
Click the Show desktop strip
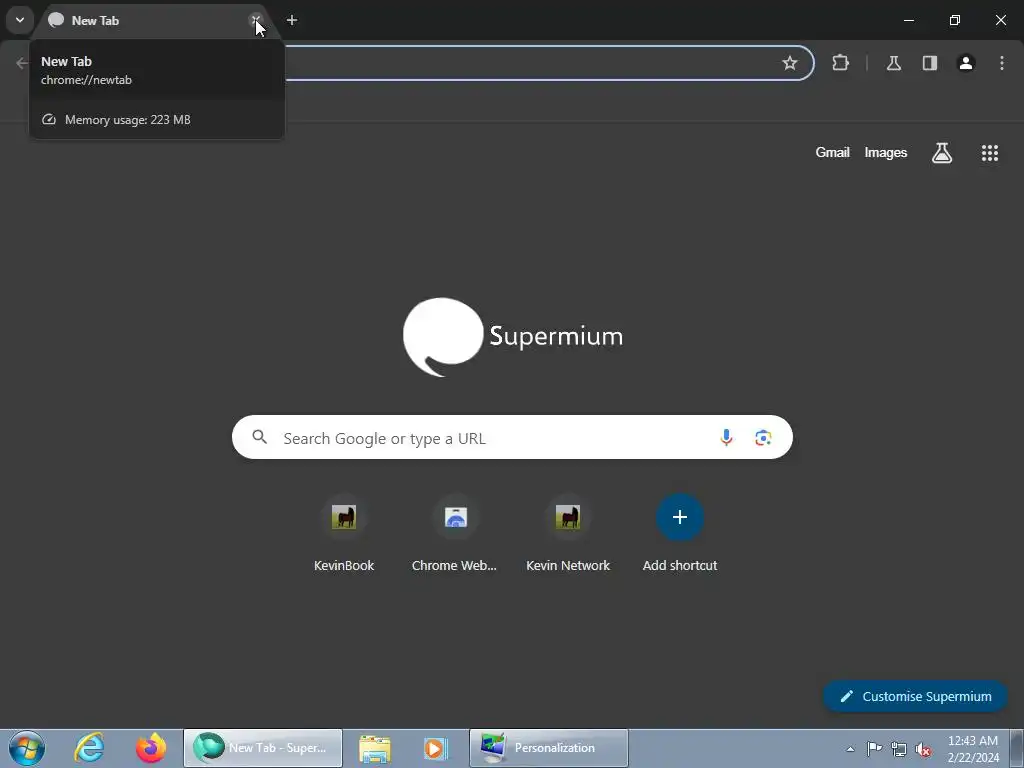pyautogui.click(x=1016, y=748)
